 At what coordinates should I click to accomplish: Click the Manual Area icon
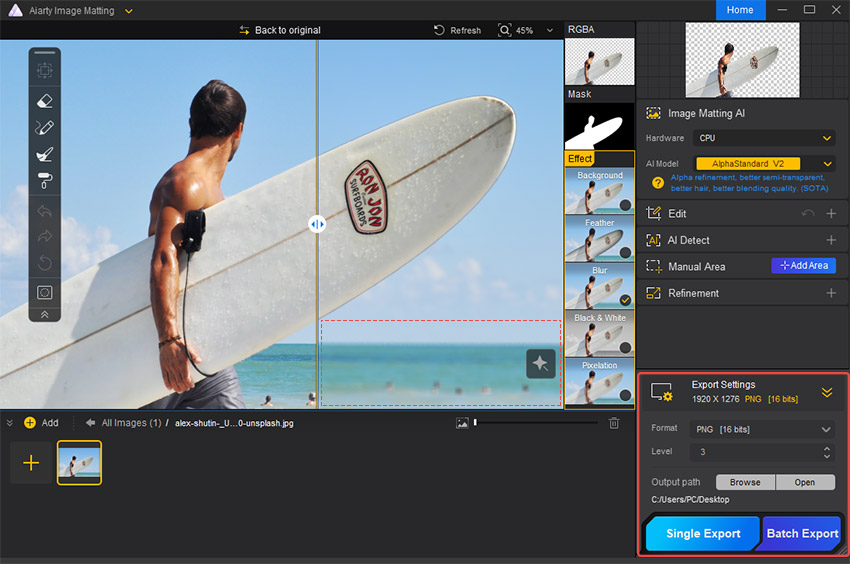click(x=654, y=266)
